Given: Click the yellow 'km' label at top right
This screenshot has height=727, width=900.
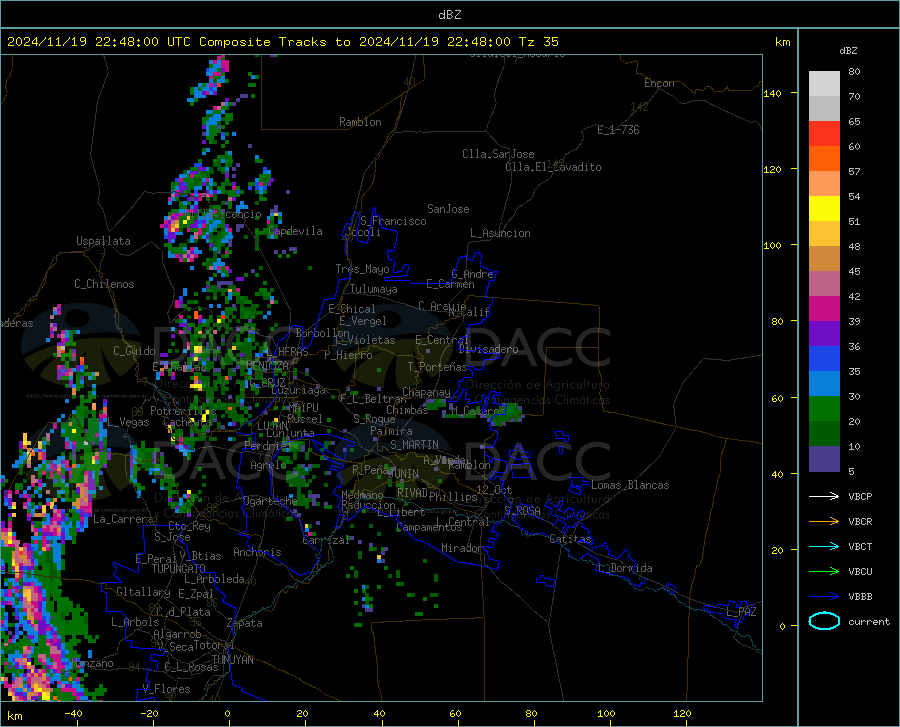Looking at the screenshot, I should tap(782, 42).
